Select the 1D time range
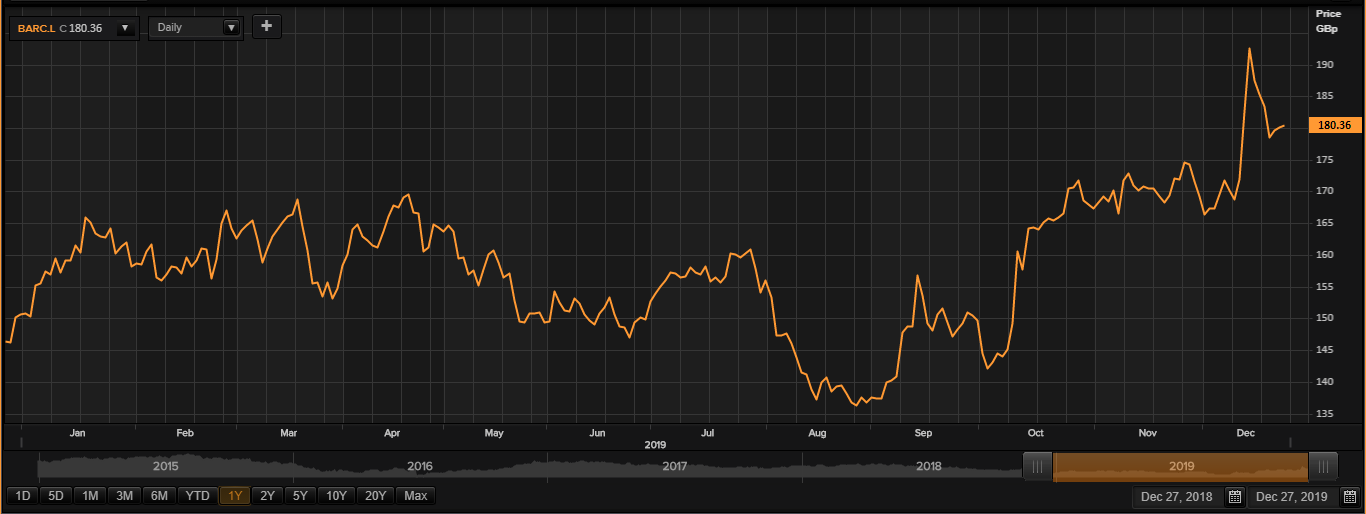 (x=23, y=495)
